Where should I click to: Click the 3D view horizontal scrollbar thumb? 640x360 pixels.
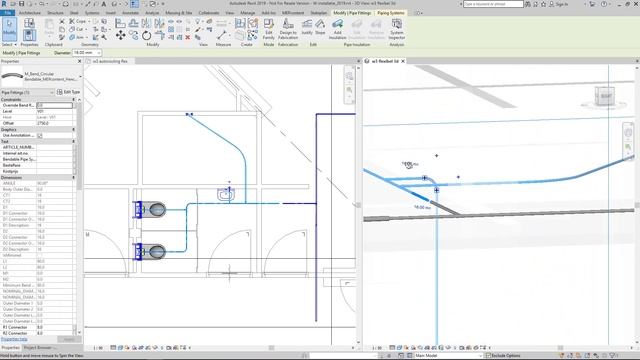click(x=560, y=348)
